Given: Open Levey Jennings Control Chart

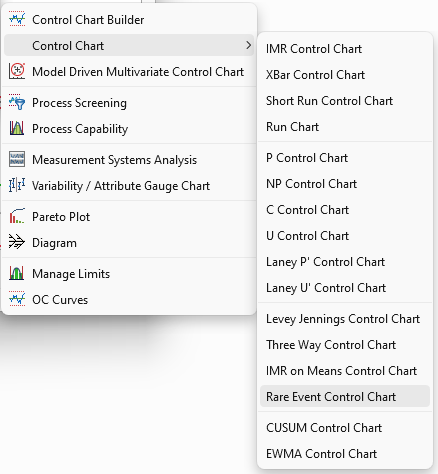Looking at the screenshot, I should (345, 319).
